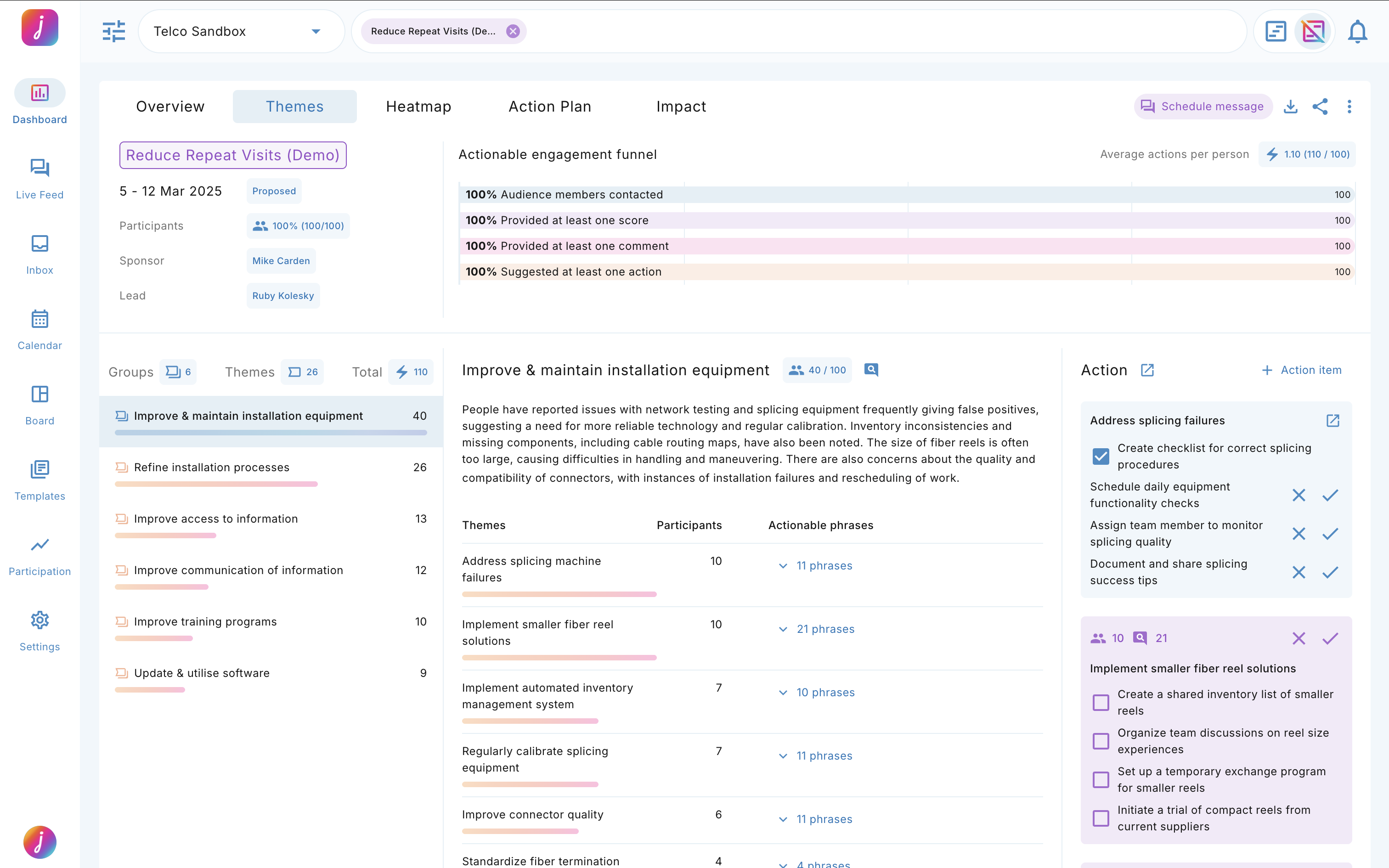This screenshot has width=1389, height=868.
Task: Click search icon beside 40 / 100
Action: point(871,370)
